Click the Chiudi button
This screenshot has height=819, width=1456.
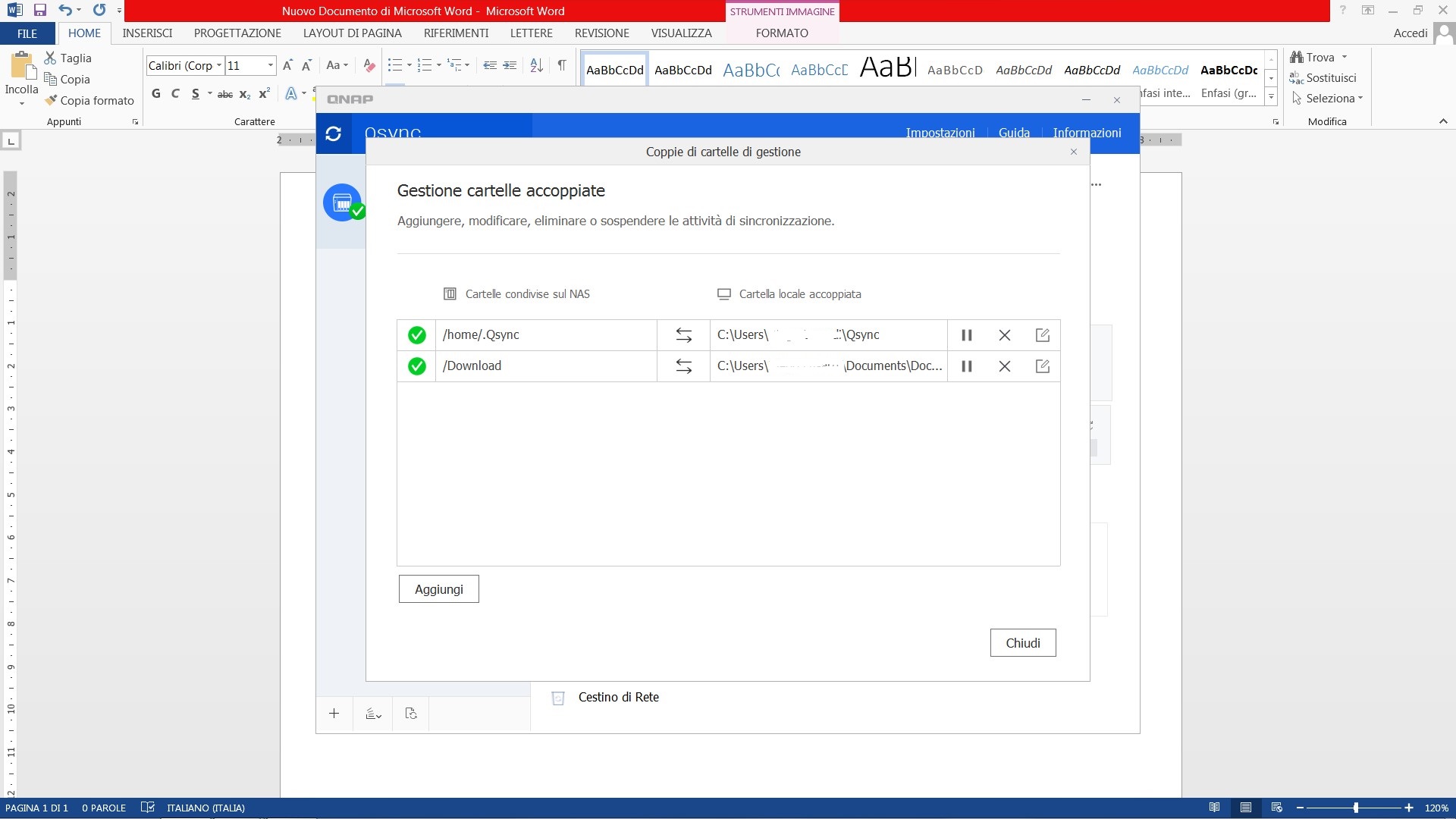click(x=1022, y=643)
